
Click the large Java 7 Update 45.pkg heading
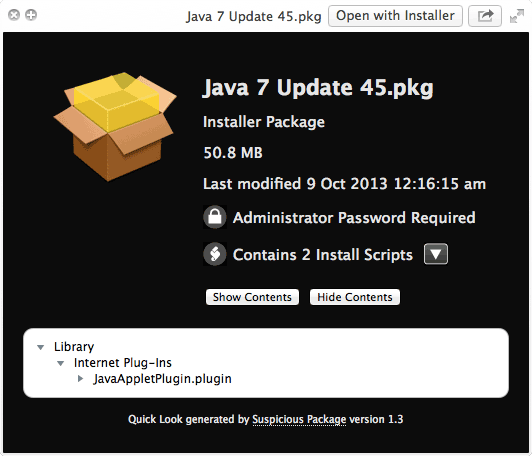point(318,88)
